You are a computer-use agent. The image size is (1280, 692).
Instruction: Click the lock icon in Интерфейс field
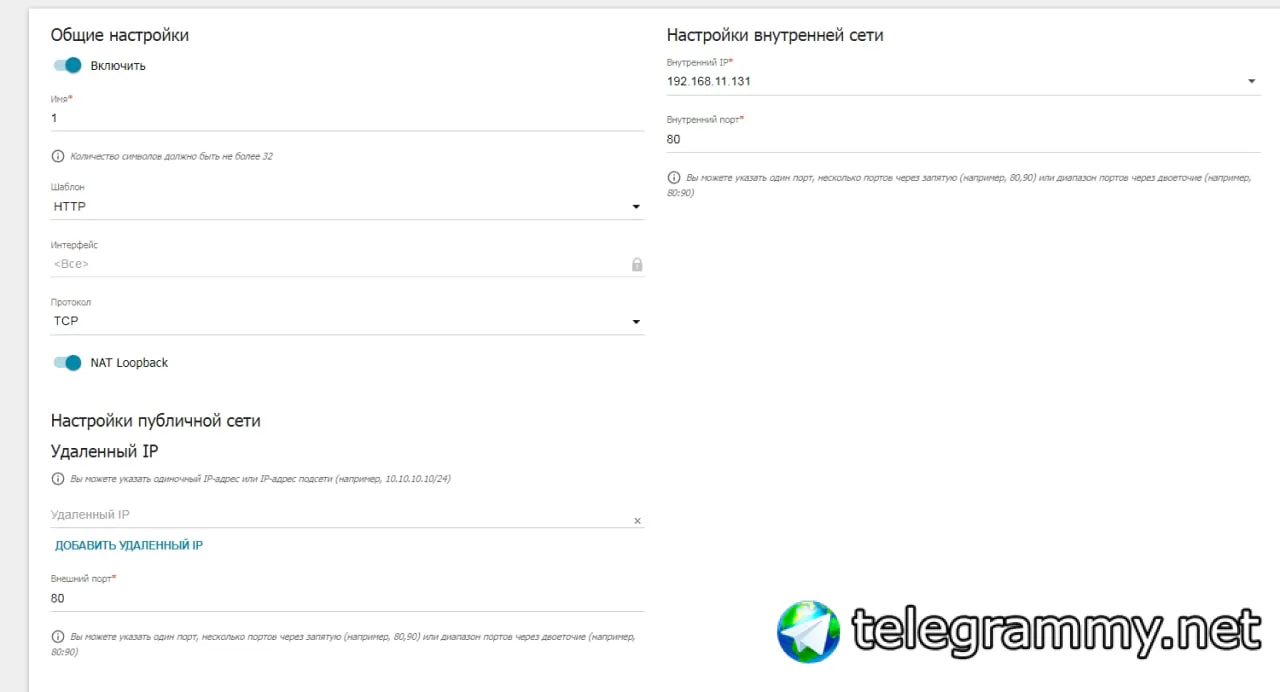(x=637, y=264)
